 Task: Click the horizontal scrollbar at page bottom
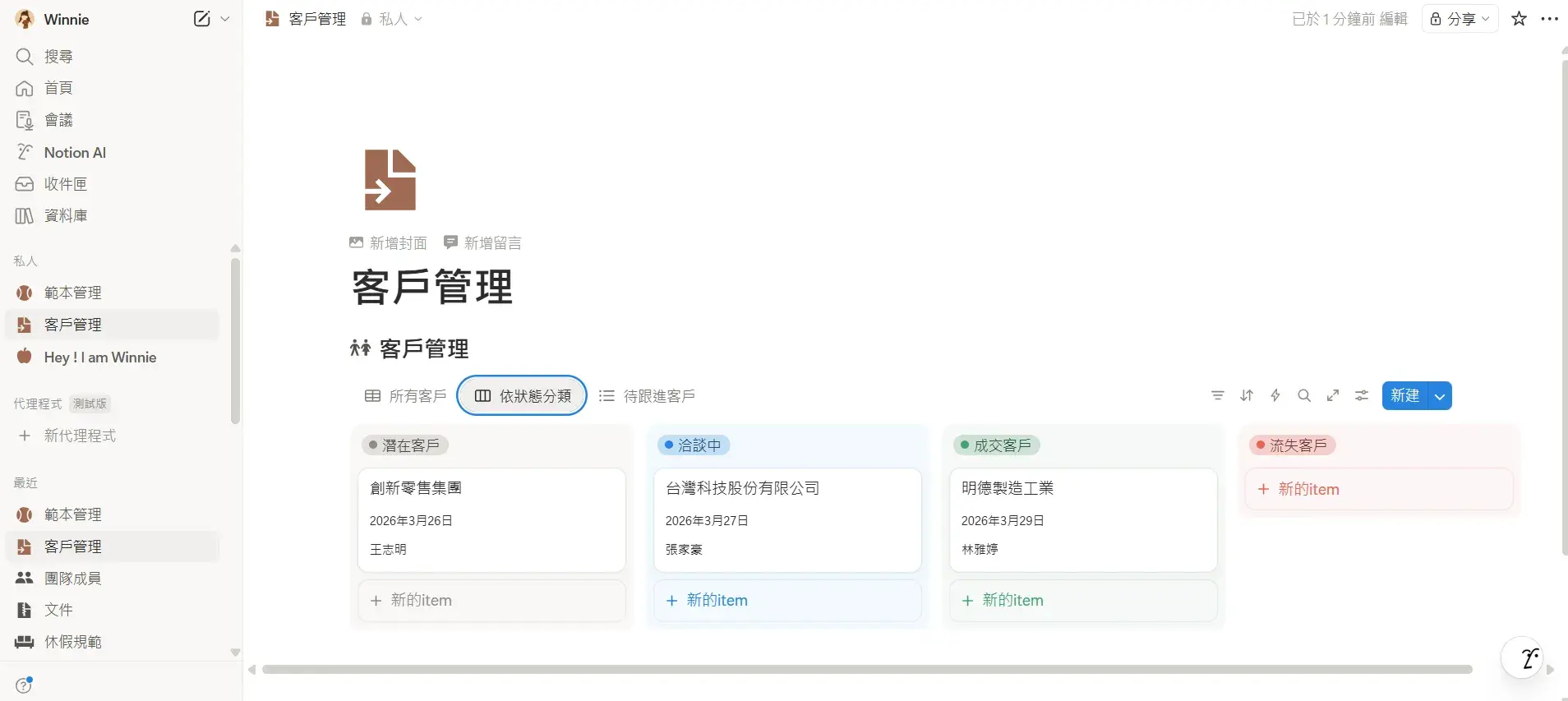(867, 670)
